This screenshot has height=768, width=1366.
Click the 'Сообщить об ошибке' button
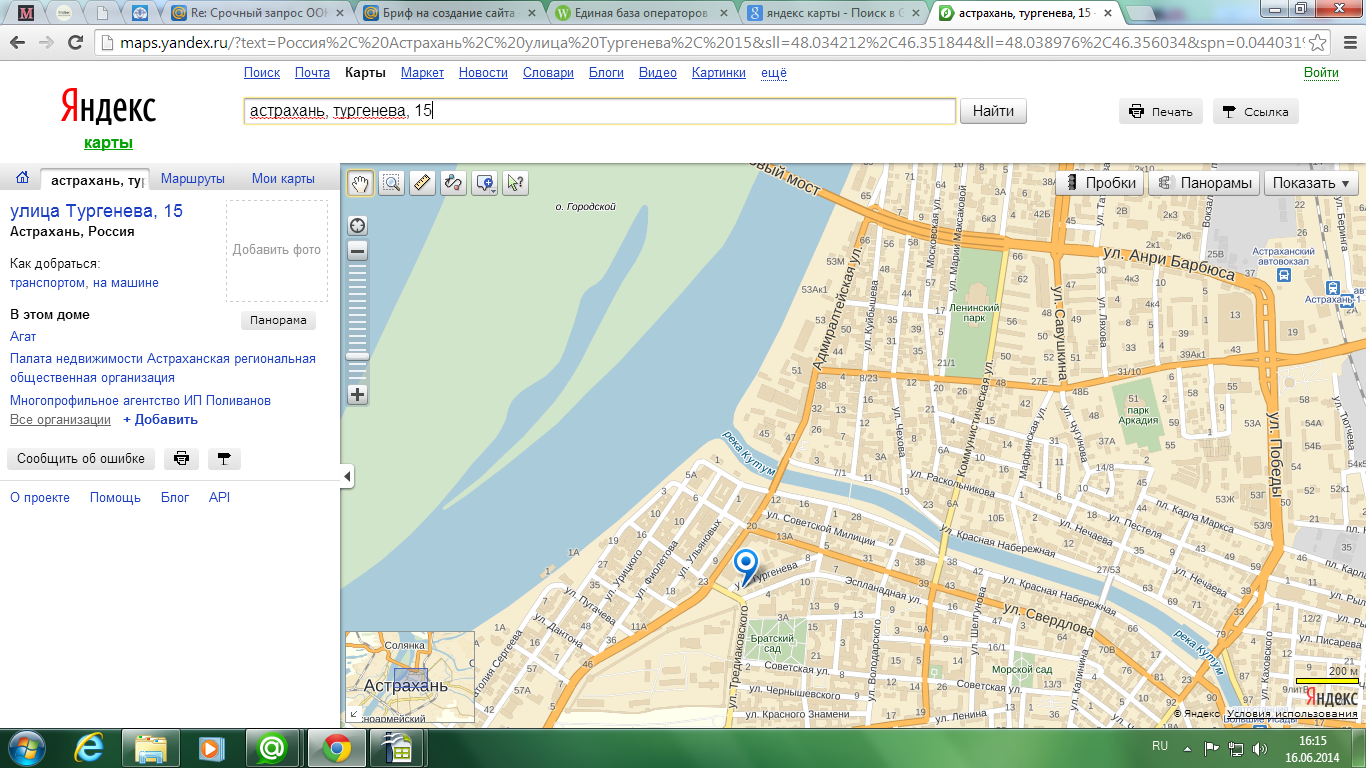pos(81,459)
